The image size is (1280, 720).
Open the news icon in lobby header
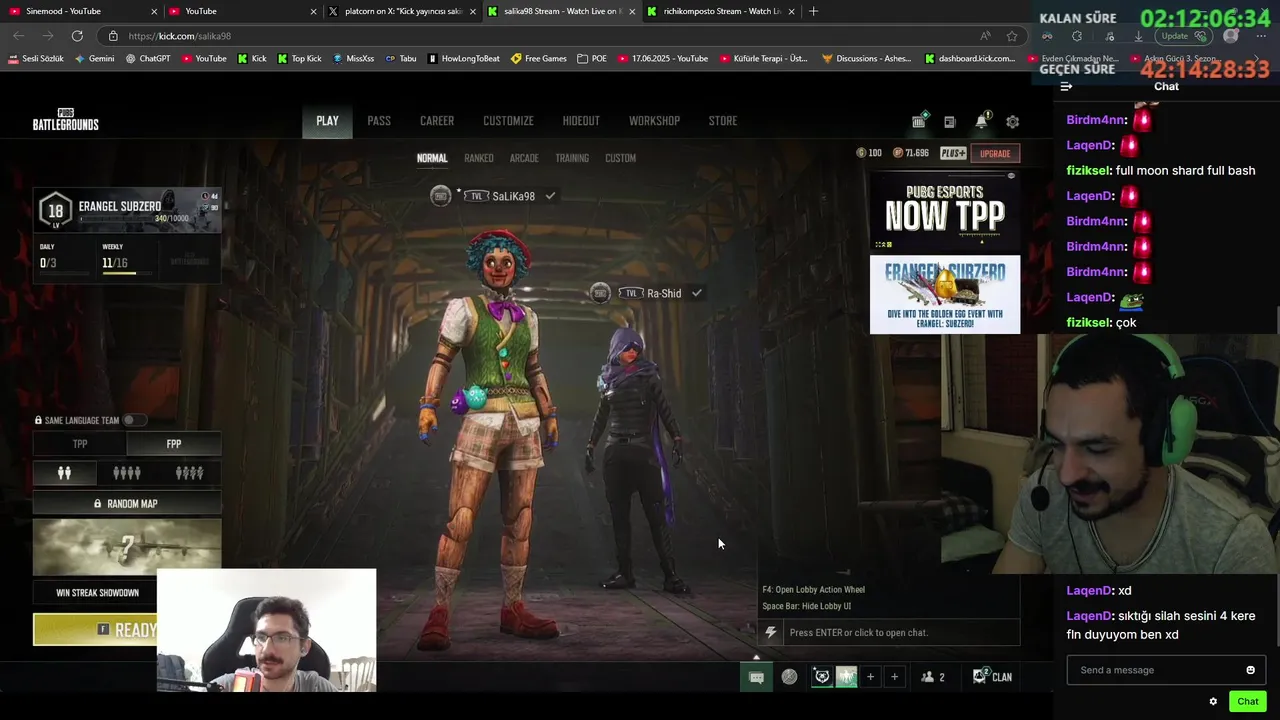pyautogui.click(x=949, y=122)
